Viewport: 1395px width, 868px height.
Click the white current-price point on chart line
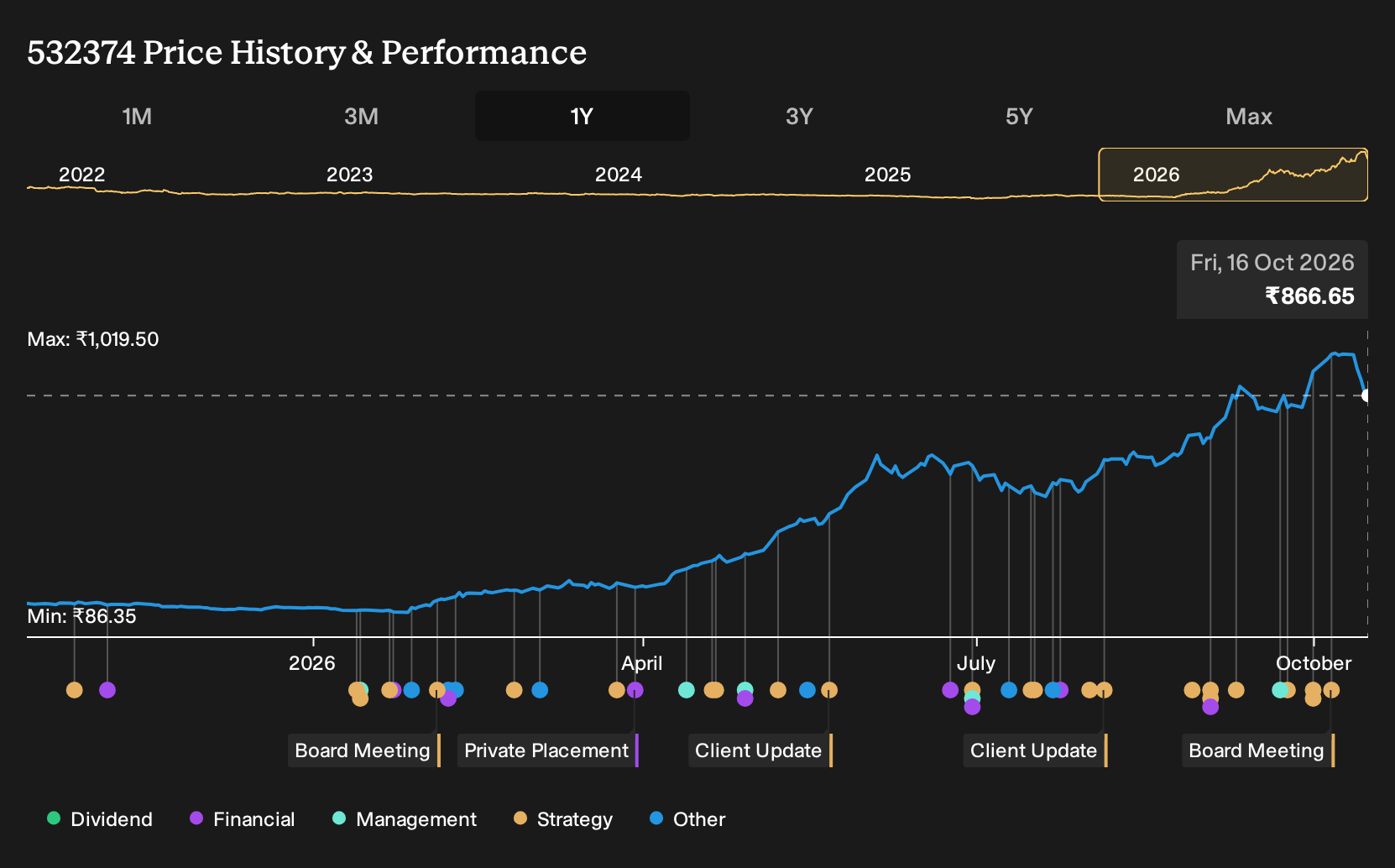coord(1366,395)
